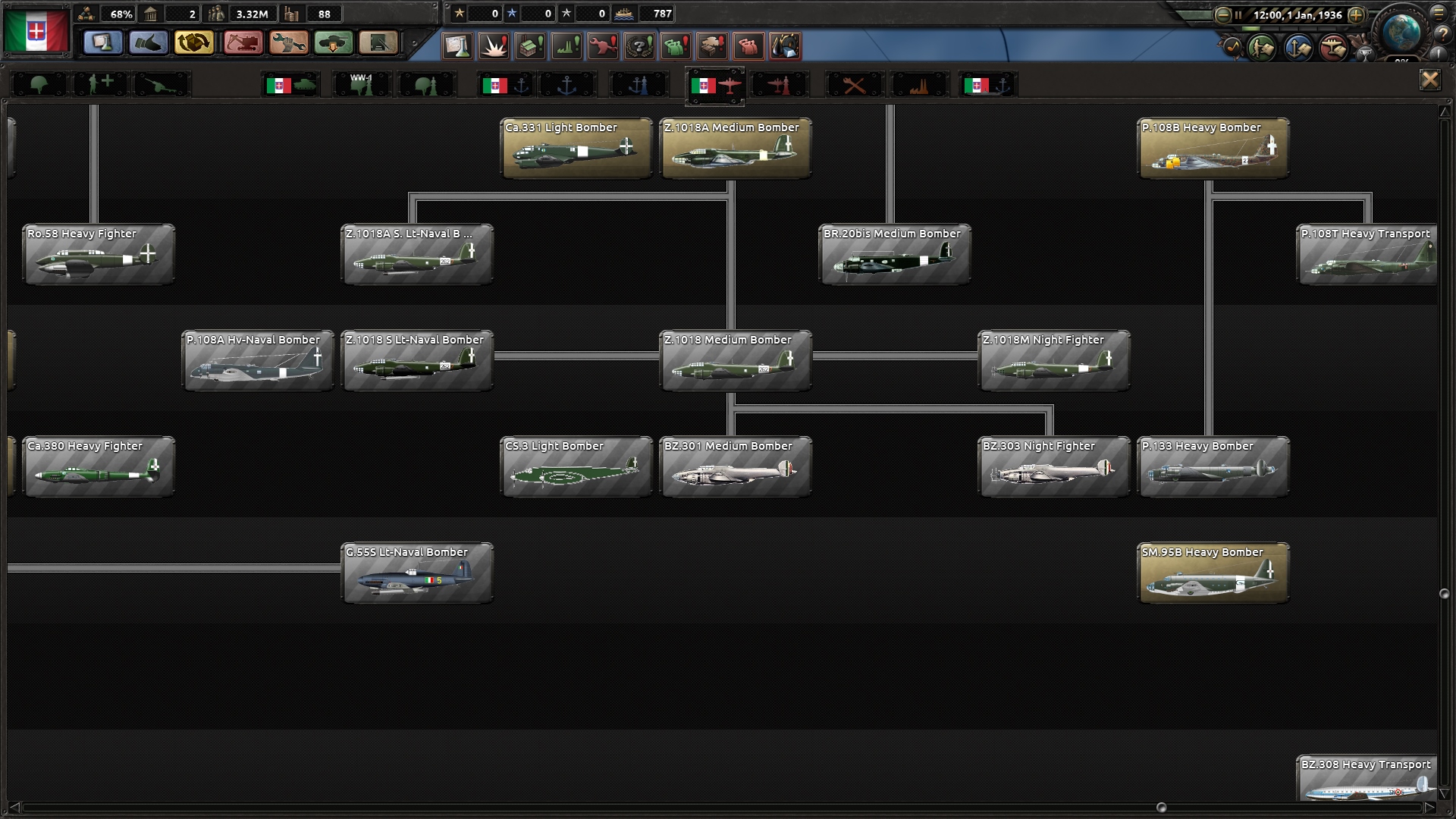Close the research tree panel

(x=1429, y=80)
